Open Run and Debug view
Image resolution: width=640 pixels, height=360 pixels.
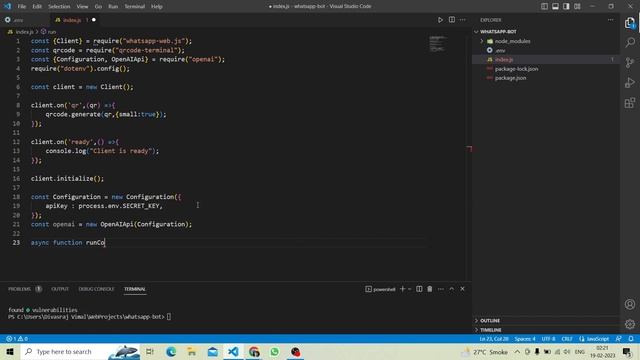[630, 82]
